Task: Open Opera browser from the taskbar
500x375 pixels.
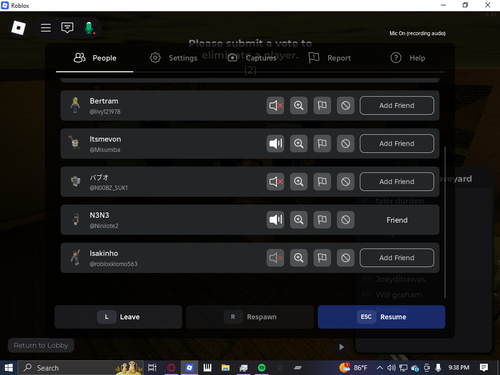Action: click(171, 368)
